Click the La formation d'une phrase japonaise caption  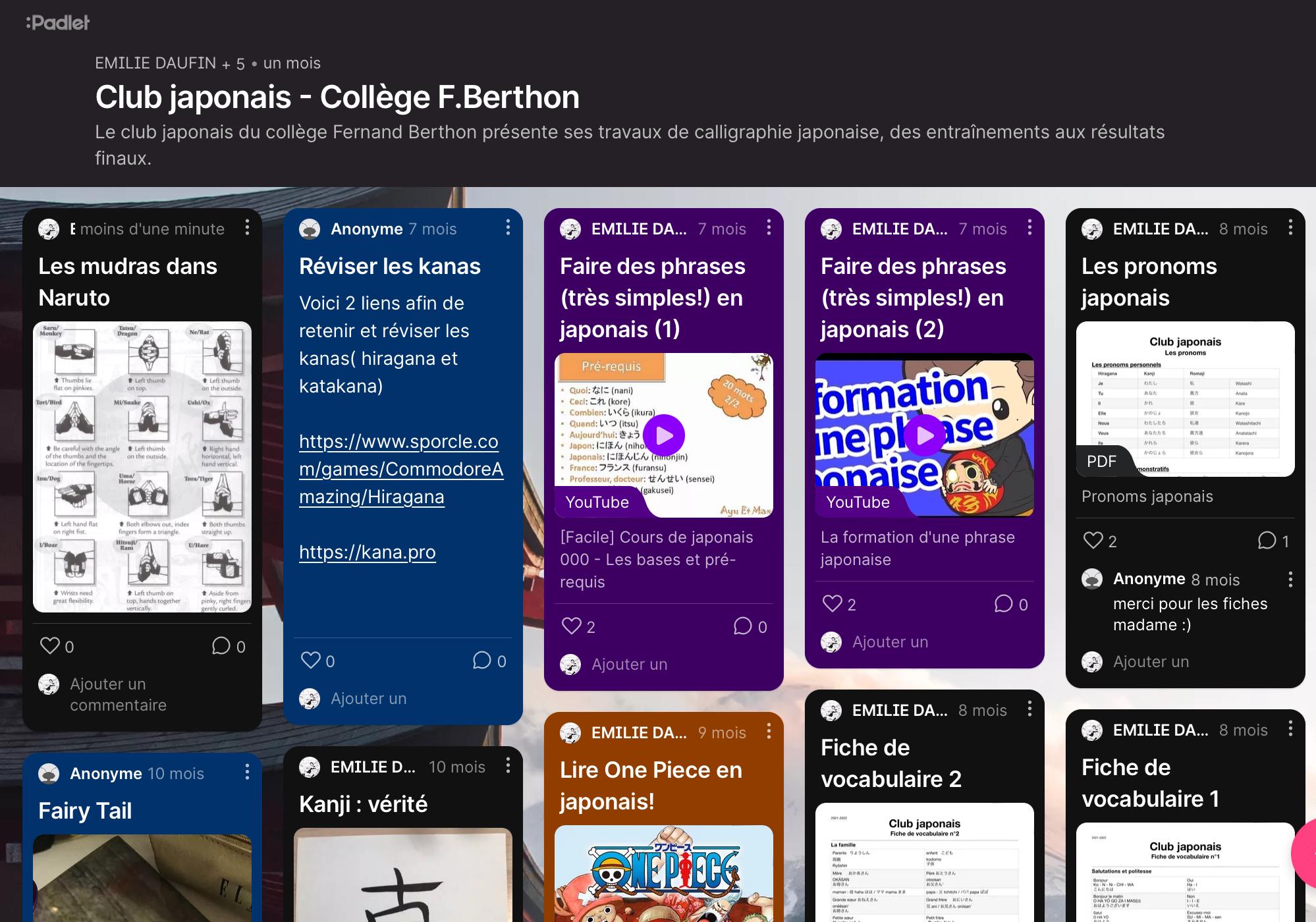click(x=918, y=548)
